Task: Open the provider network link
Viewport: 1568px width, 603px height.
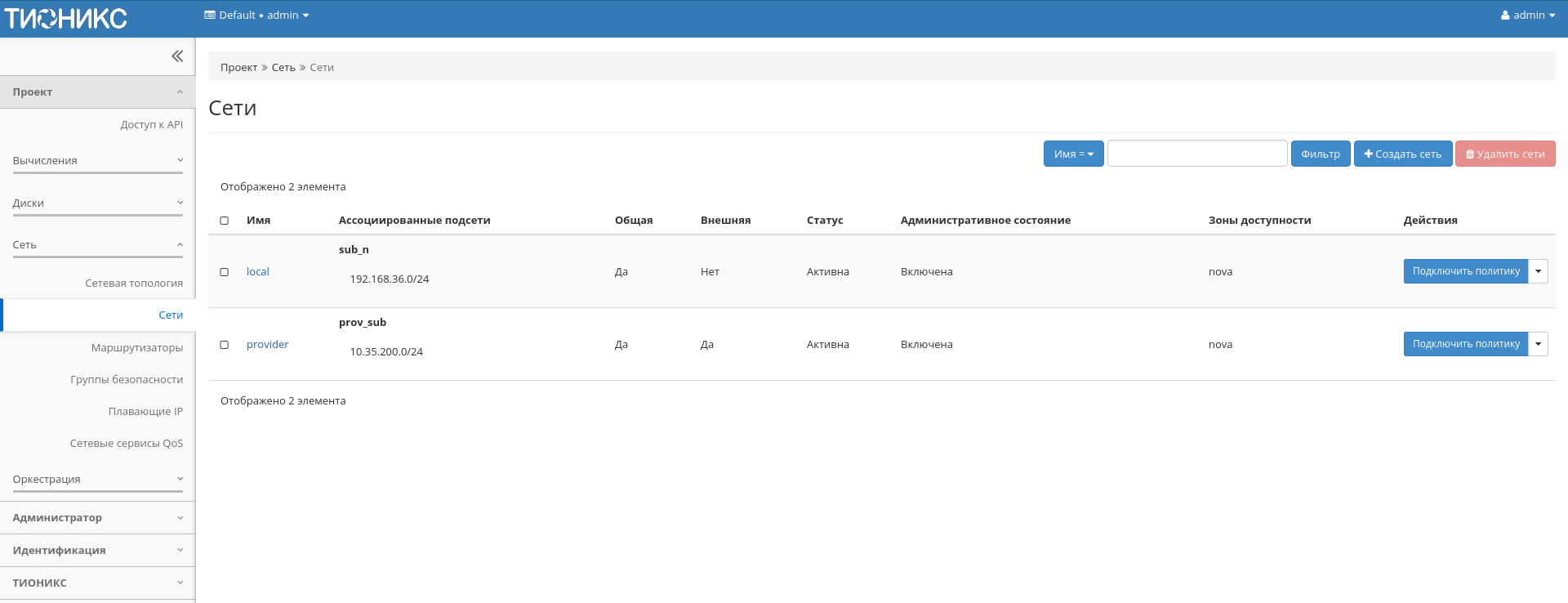Action: (x=267, y=345)
